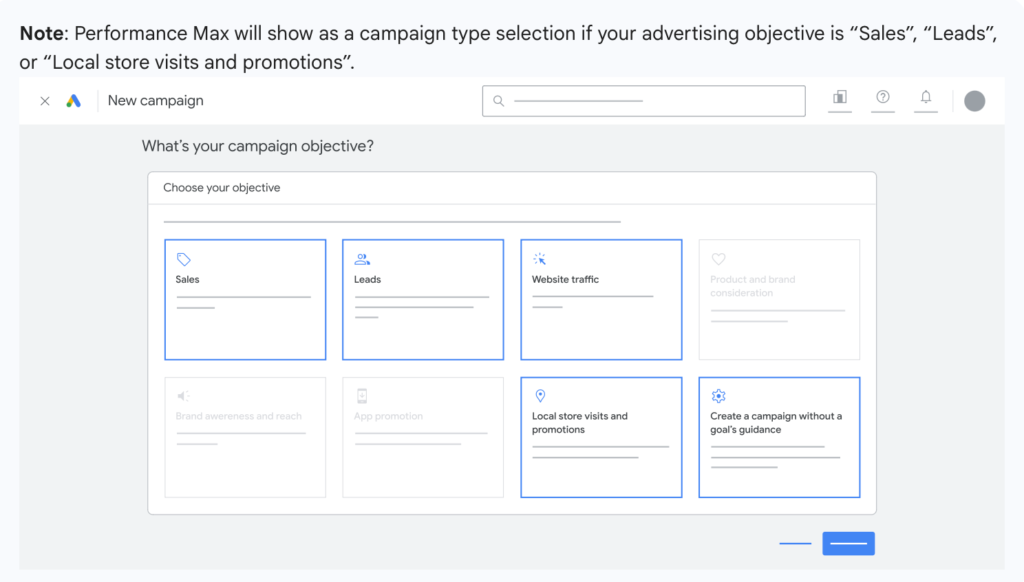This screenshot has width=1024, height=582.
Task: Choose Create a campaign without goal's guidance
Action: point(779,437)
